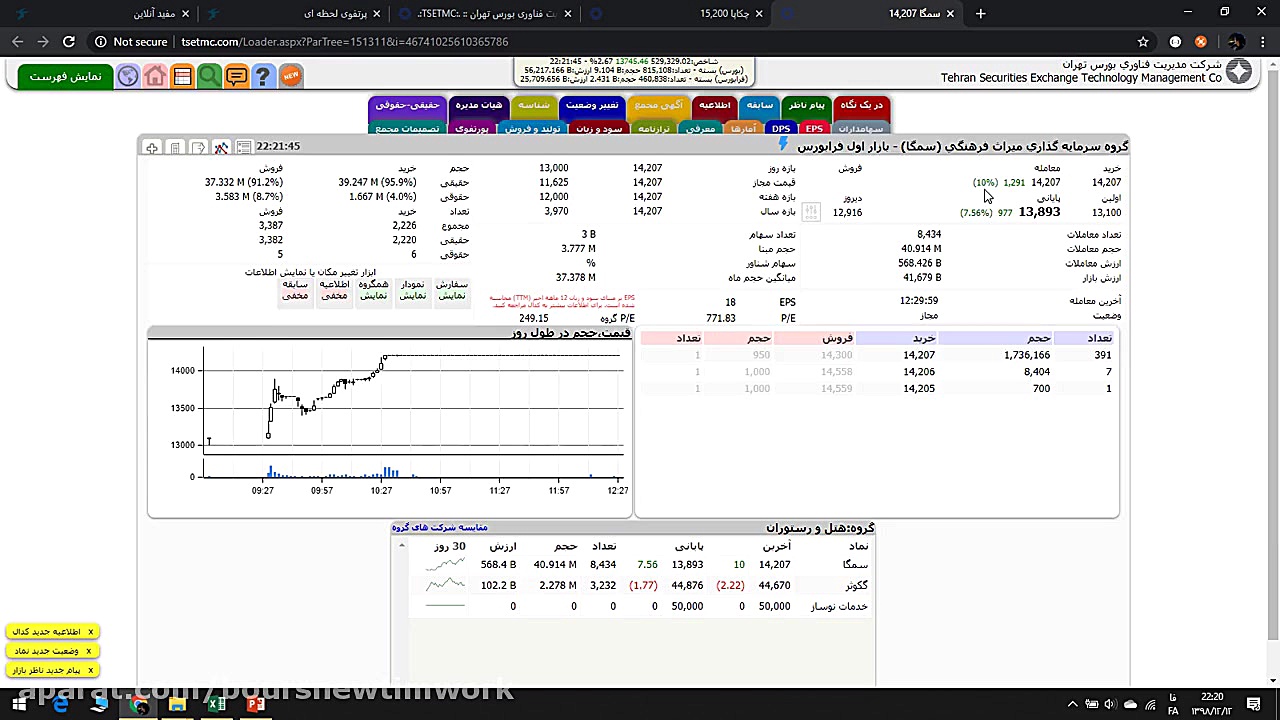Click the calculator icon in symbol toolbar
The width and height of the screenshot is (1280, 720).
tap(175, 147)
